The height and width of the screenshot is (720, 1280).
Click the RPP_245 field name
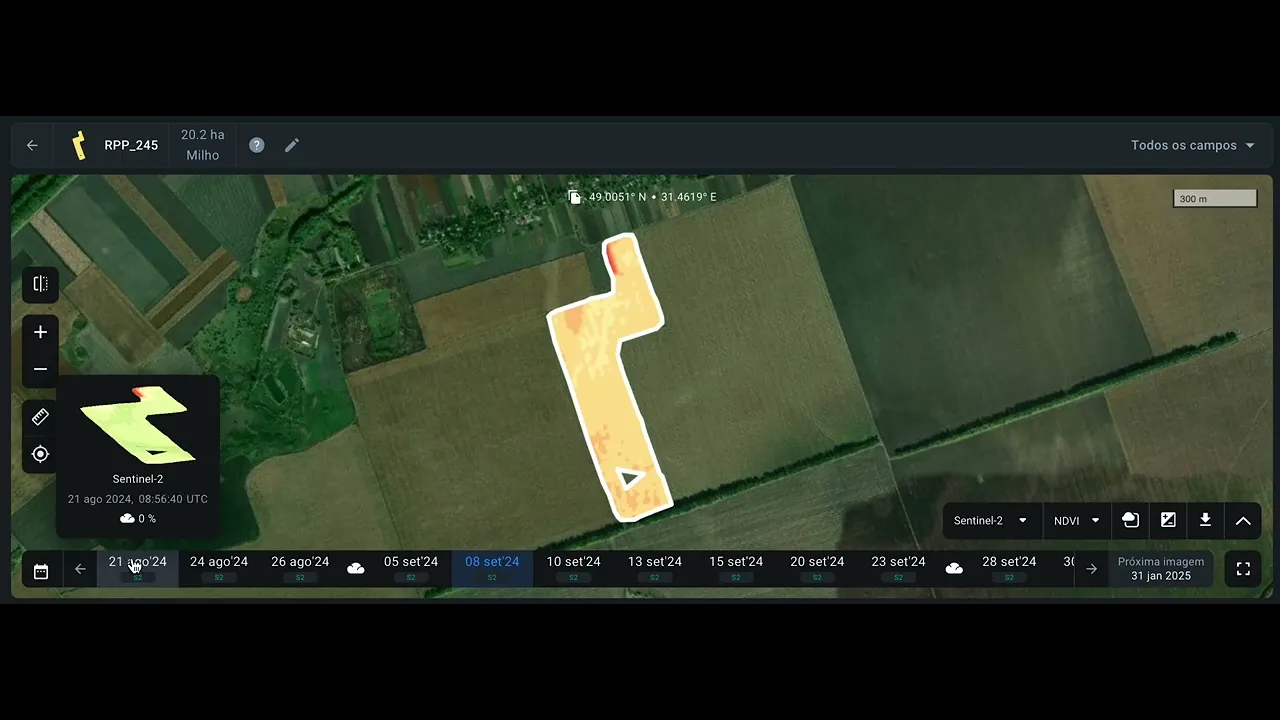[x=131, y=145]
